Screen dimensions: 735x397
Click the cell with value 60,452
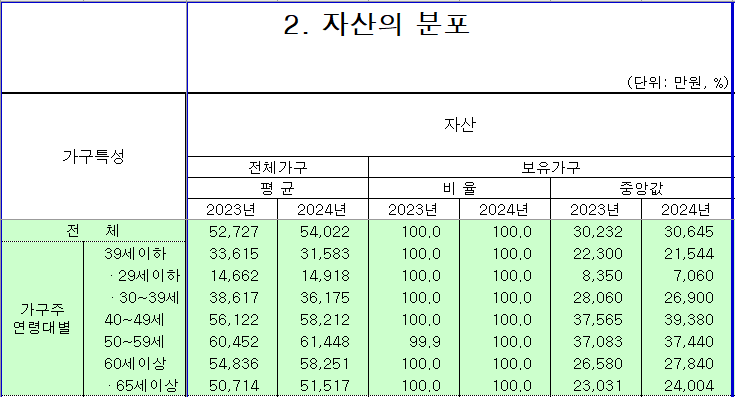pos(232,342)
